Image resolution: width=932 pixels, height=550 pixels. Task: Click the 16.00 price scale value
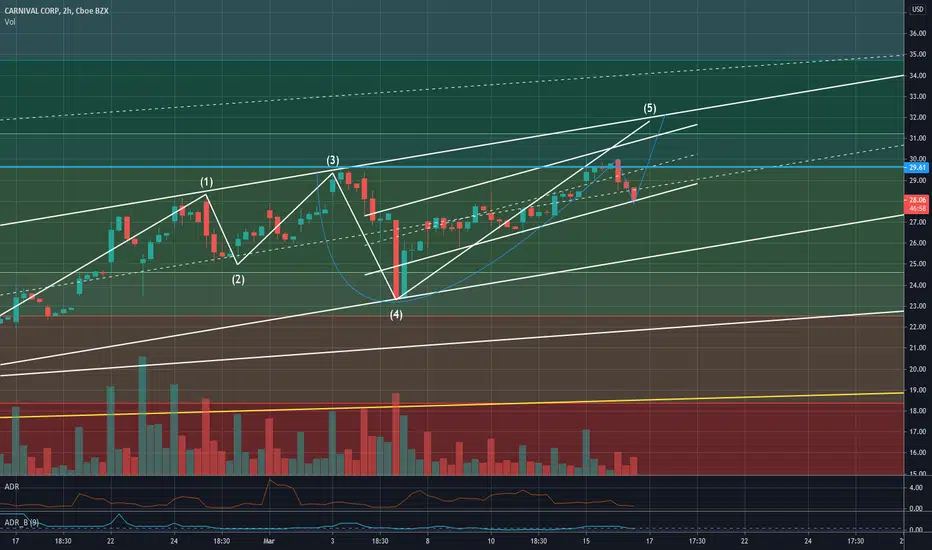(917, 452)
